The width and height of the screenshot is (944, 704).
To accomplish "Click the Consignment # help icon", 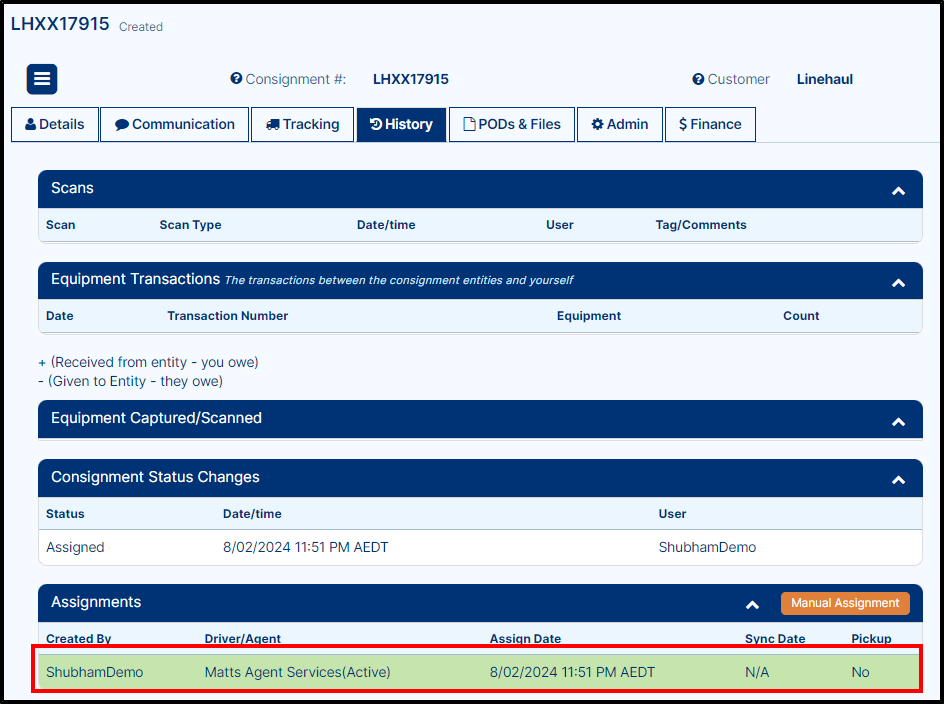I will pyautogui.click(x=236, y=79).
